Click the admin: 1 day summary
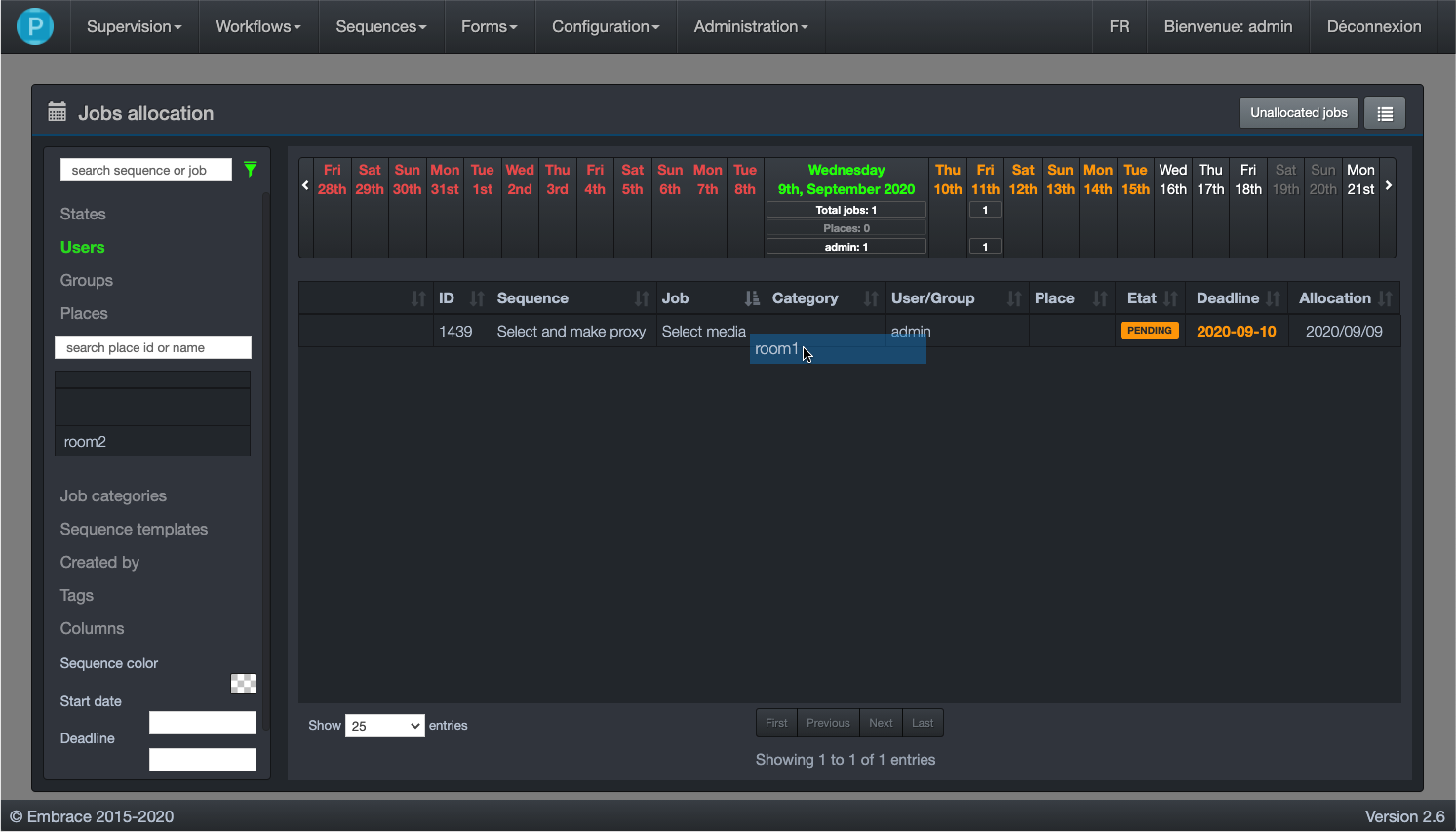 point(846,247)
